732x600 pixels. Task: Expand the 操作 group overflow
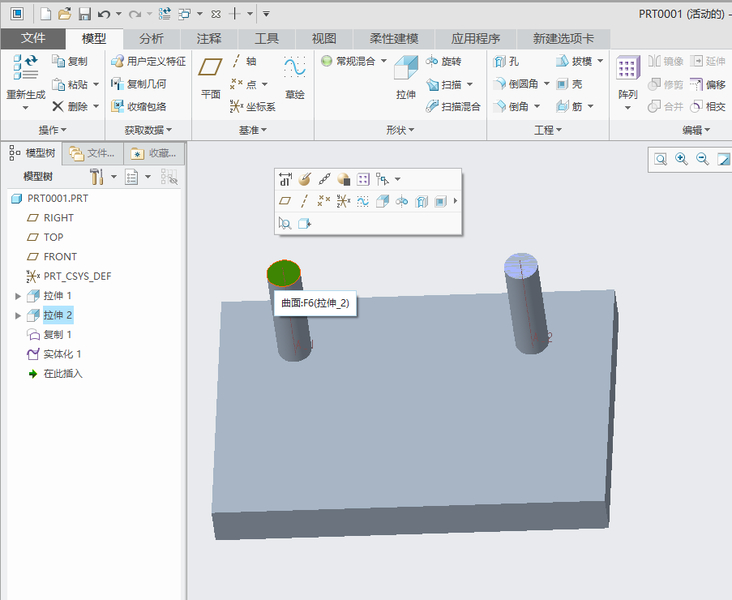pos(52,130)
